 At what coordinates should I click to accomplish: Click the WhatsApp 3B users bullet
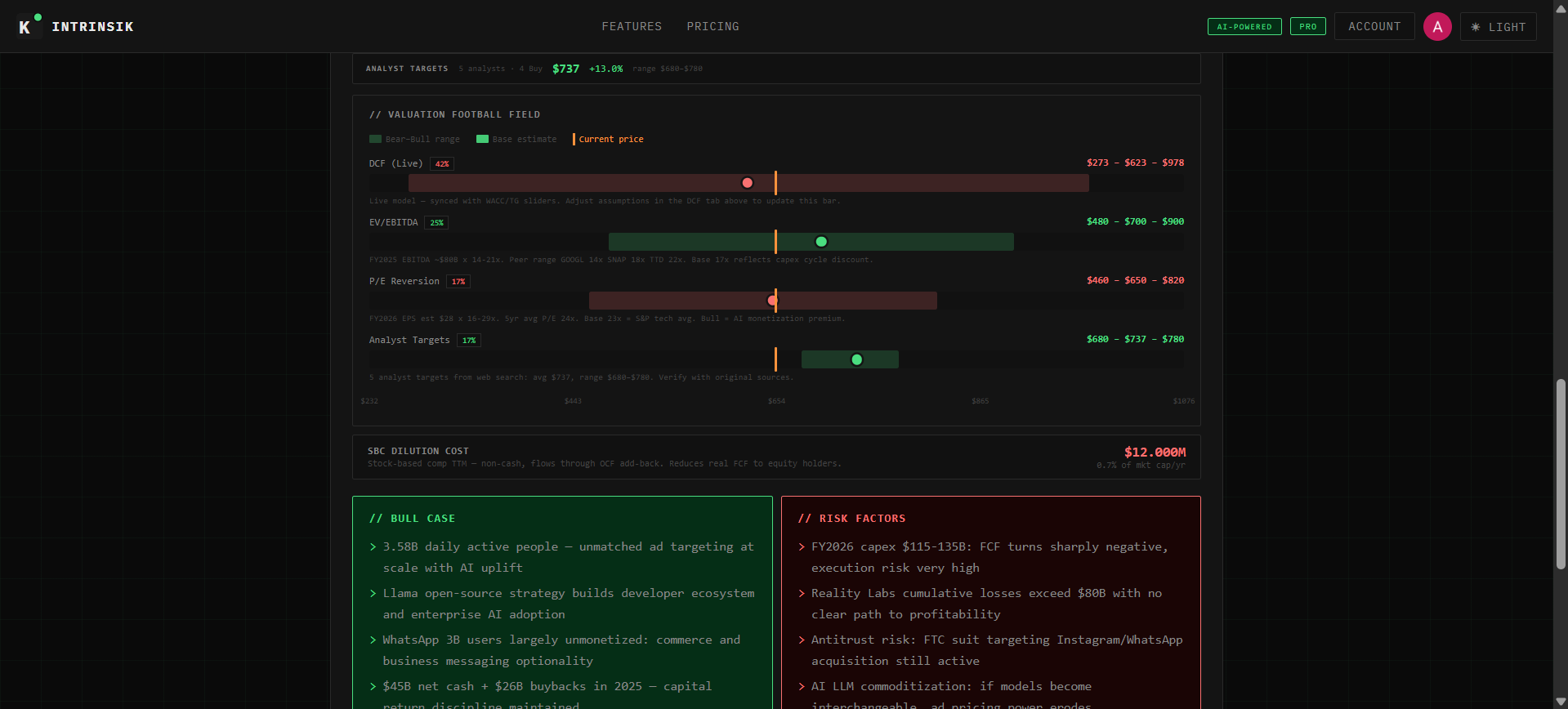pos(561,650)
